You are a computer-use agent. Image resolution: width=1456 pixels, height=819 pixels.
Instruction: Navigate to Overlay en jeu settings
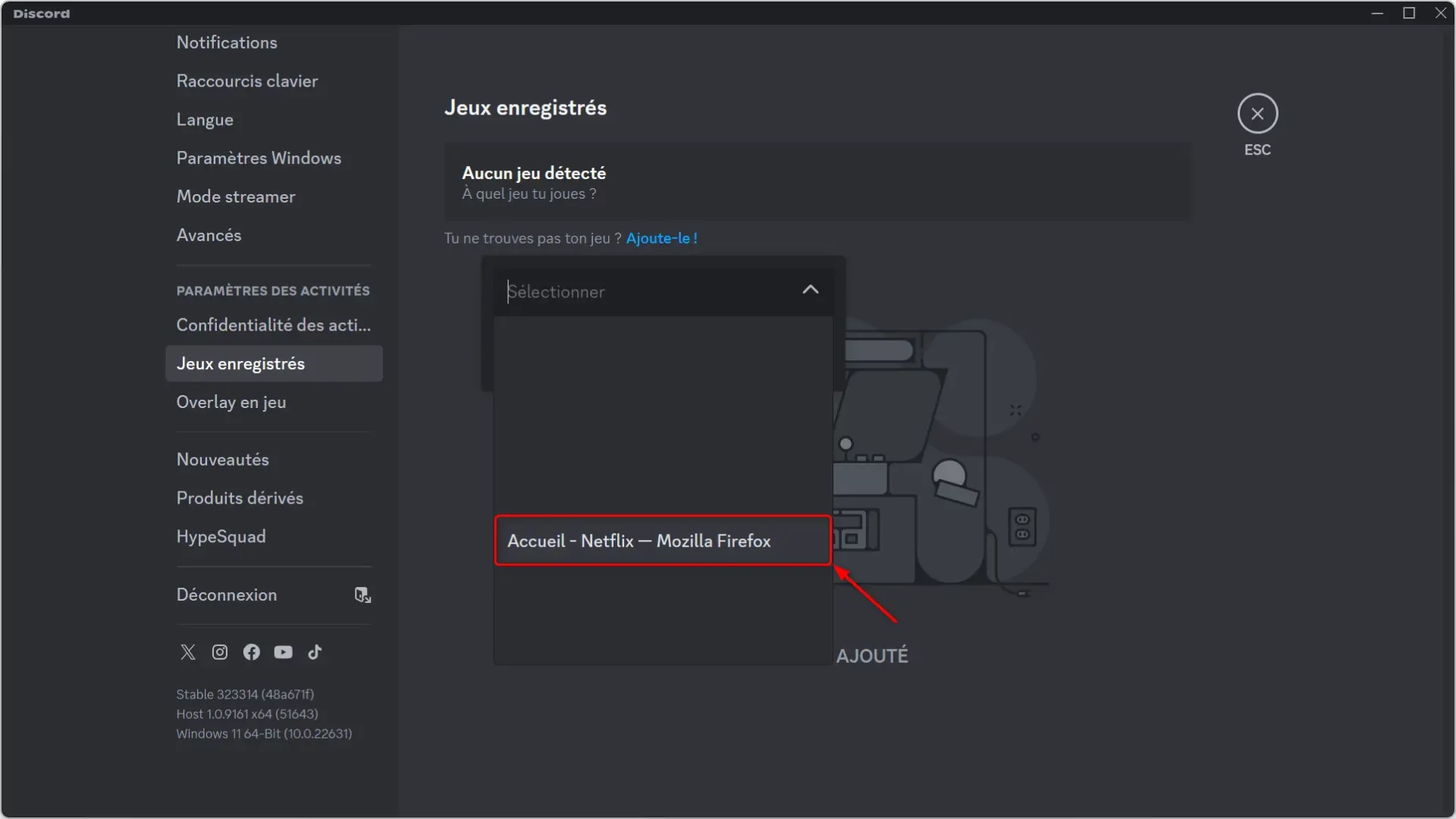point(231,401)
